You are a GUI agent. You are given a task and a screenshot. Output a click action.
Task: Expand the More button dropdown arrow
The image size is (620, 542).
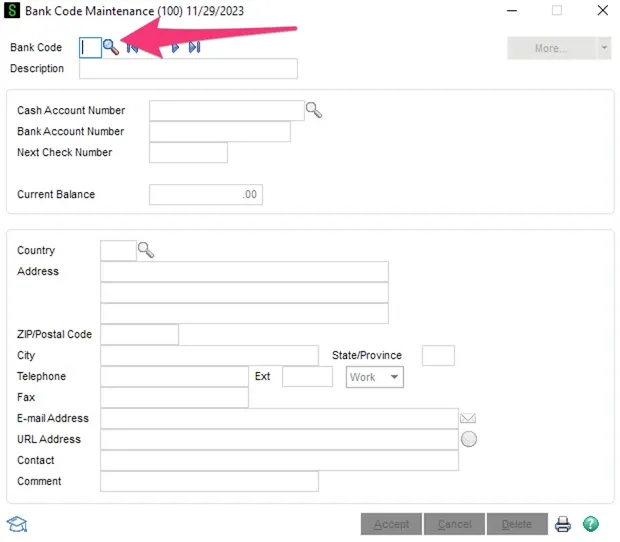604,48
